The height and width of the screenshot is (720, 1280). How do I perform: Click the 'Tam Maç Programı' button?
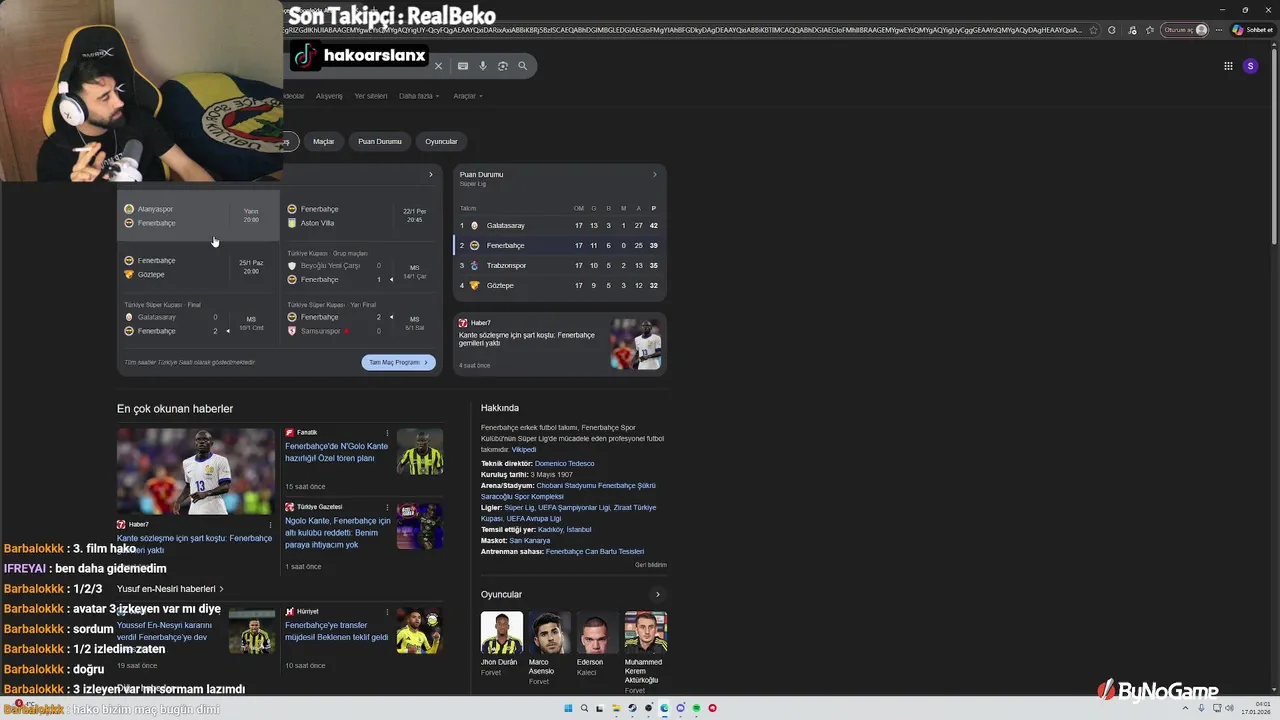click(x=399, y=362)
